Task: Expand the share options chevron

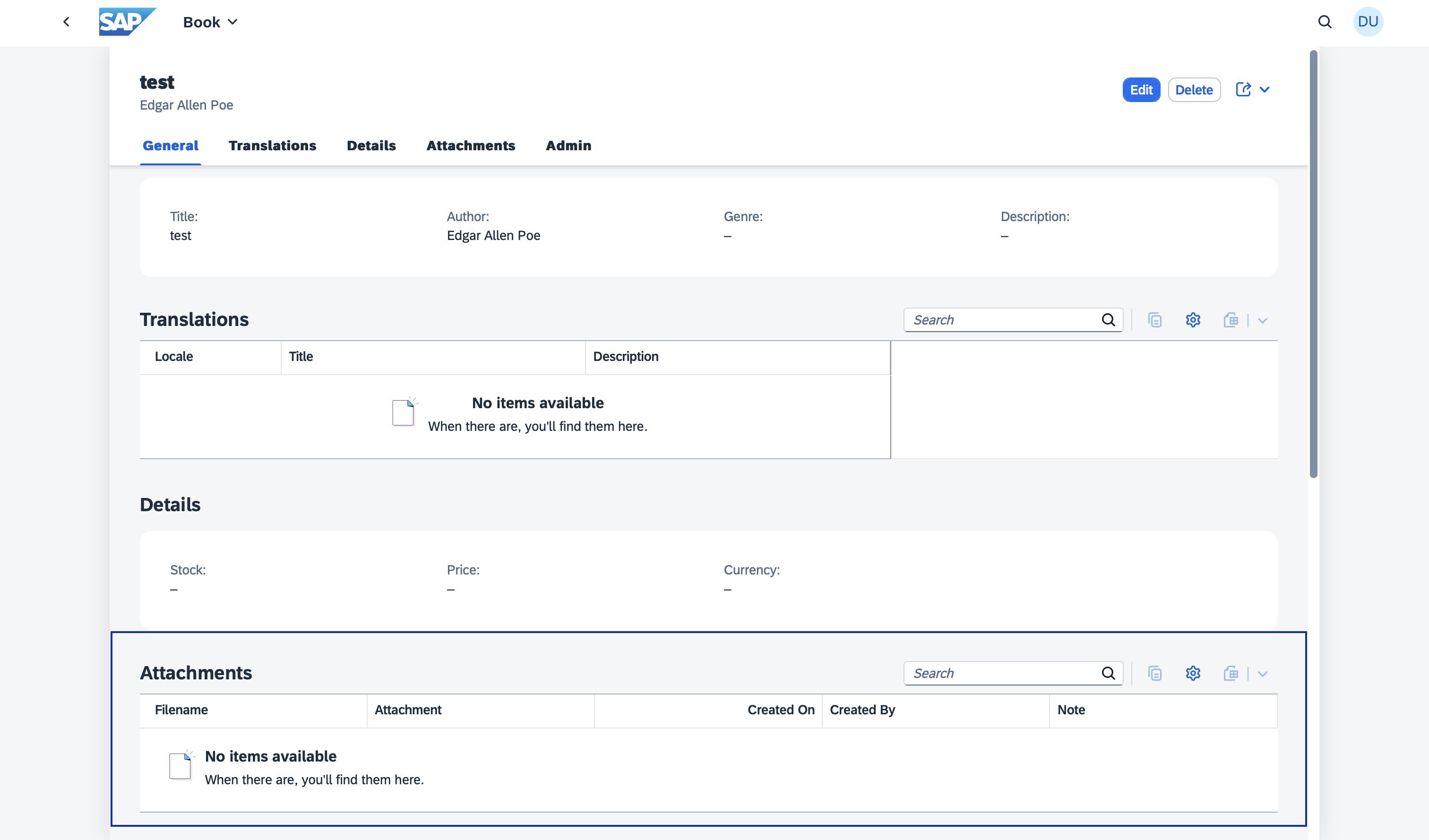Action: click(x=1264, y=90)
